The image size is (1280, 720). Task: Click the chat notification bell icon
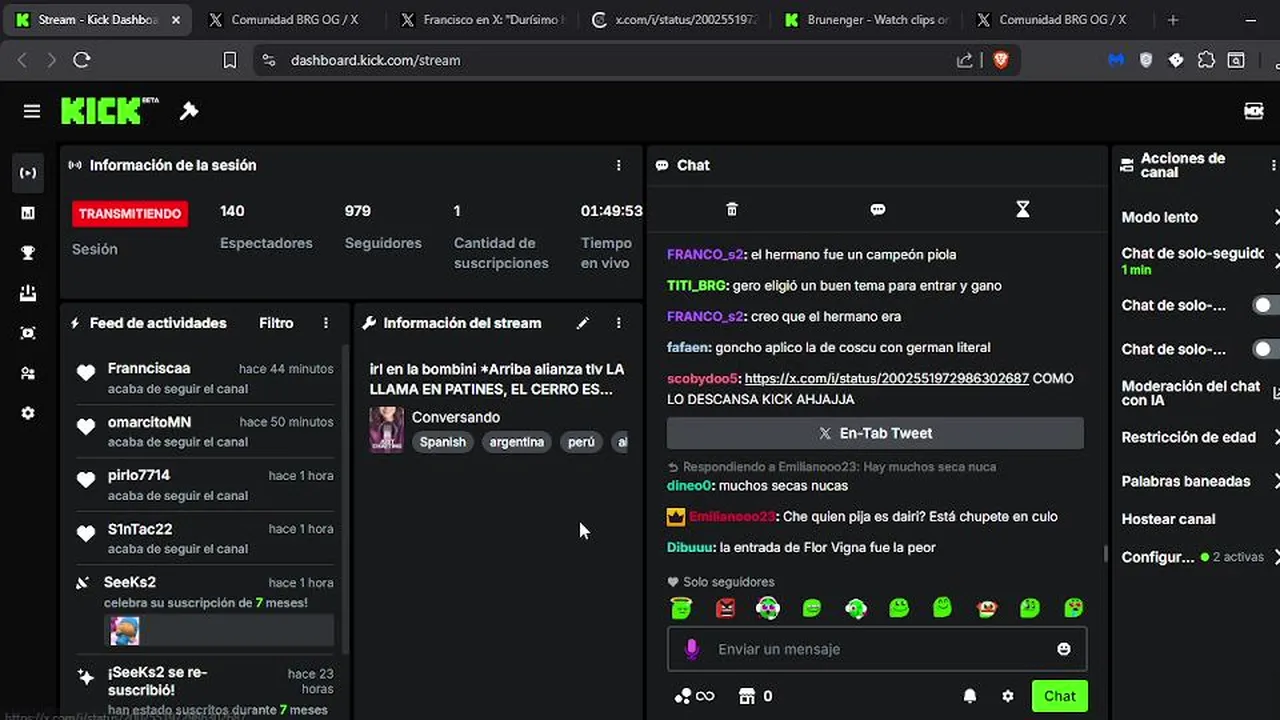tap(970, 696)
